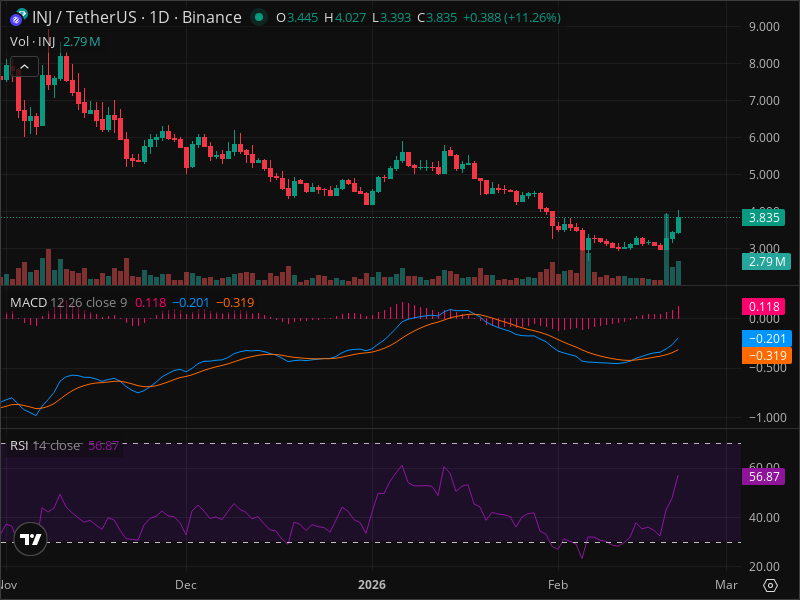The width and height of the screenshot is (800, 600).
Task: Click the 5.000 price scale label
Action: coord(764,174)
